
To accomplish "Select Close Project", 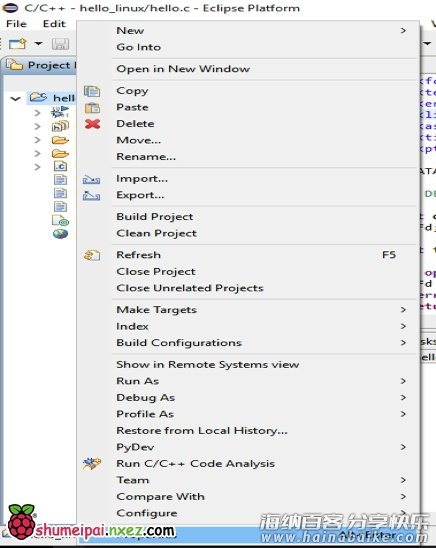I will click(248, 272).
